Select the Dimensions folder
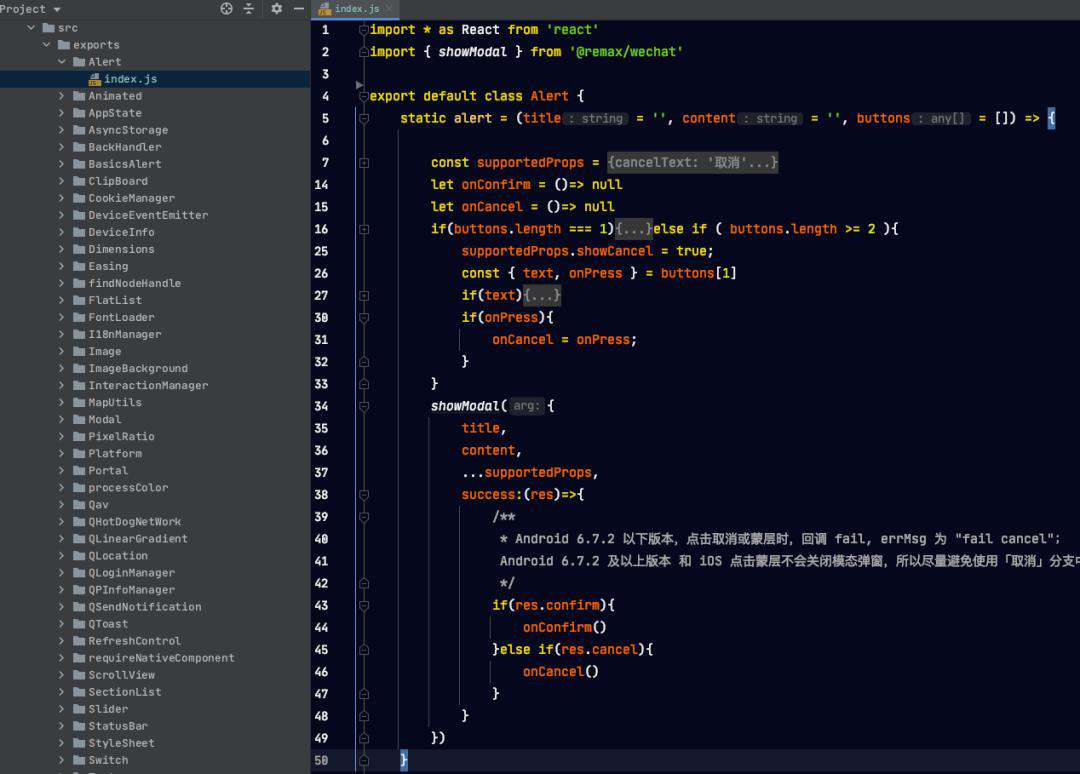 (121, 249)
